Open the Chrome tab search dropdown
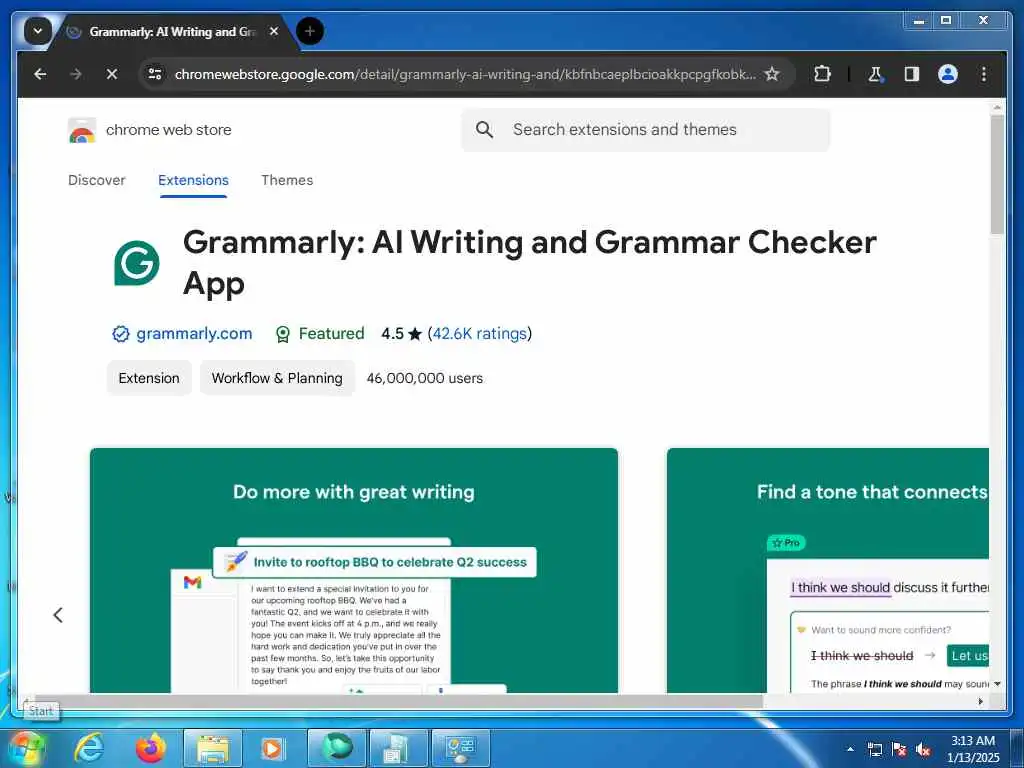 click(x=37, y=31)
